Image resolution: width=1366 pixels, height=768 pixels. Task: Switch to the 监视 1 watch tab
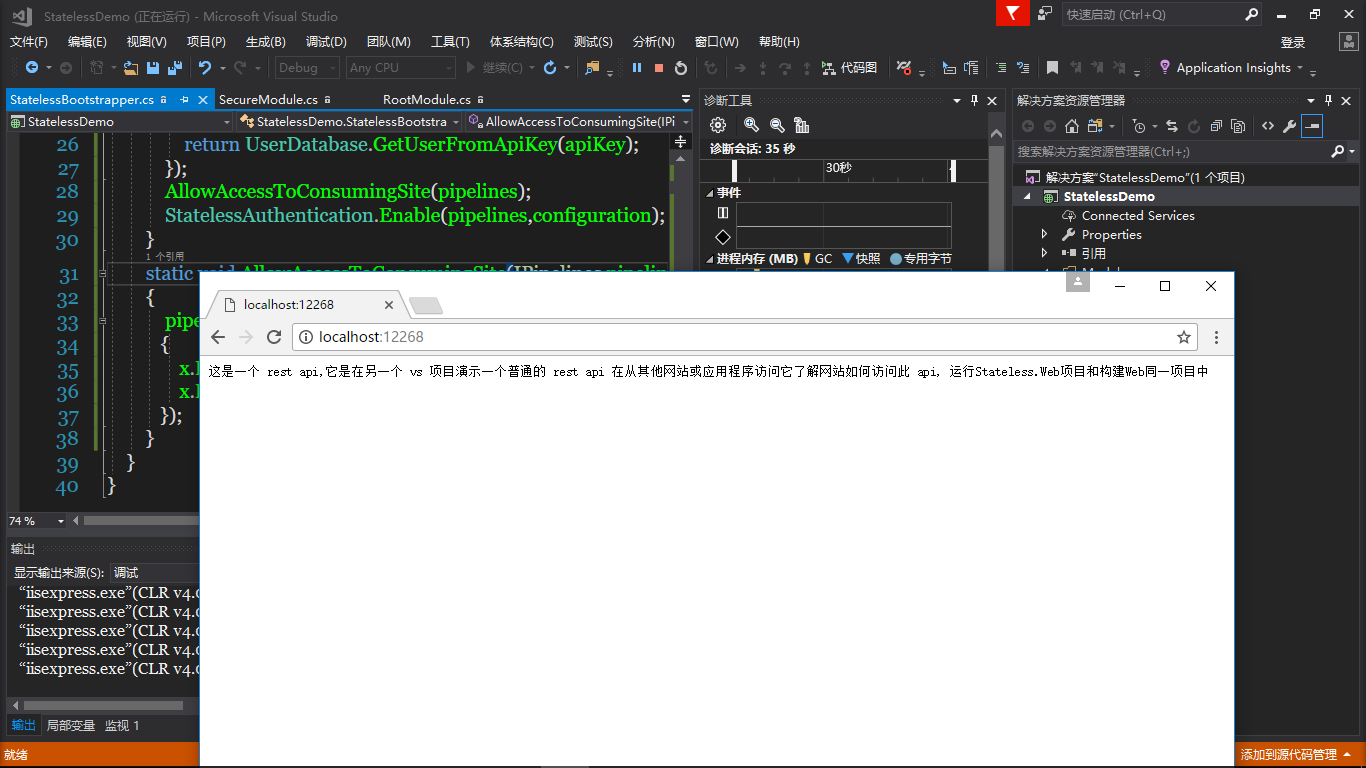pos(123,726)
